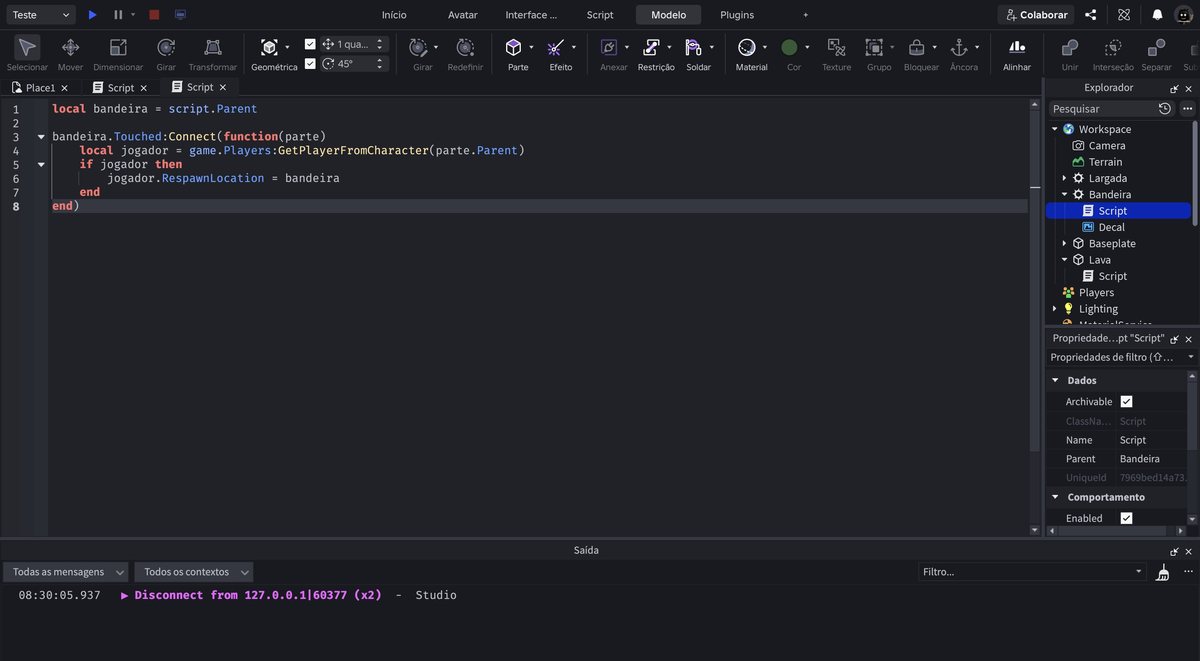Image resolution: width=1200 pixels, height=661 pixels.
Task: Toggle the move snapping checkbox
Action: coord(310,44)
